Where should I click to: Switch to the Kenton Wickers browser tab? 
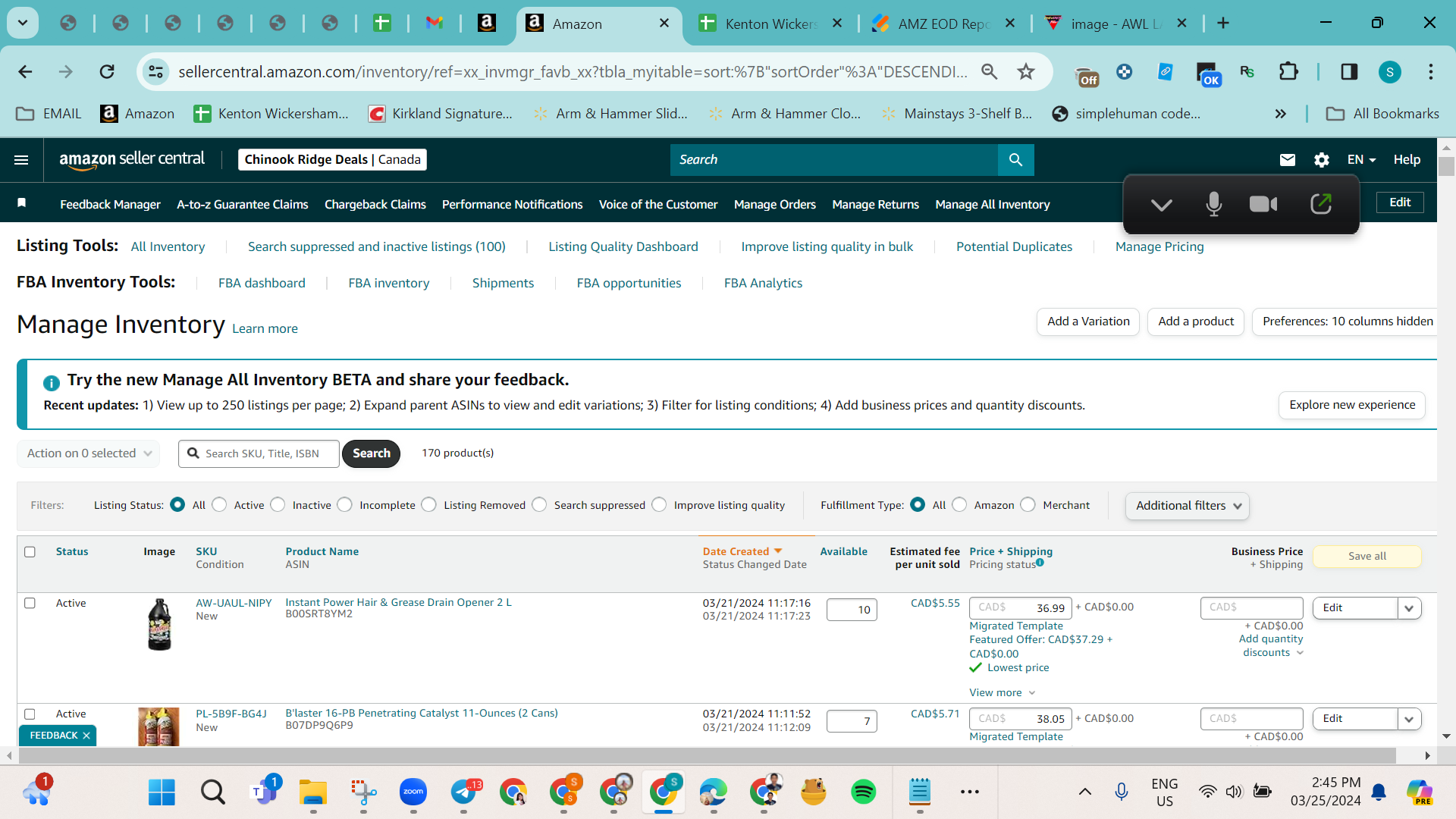click(770, 24)
